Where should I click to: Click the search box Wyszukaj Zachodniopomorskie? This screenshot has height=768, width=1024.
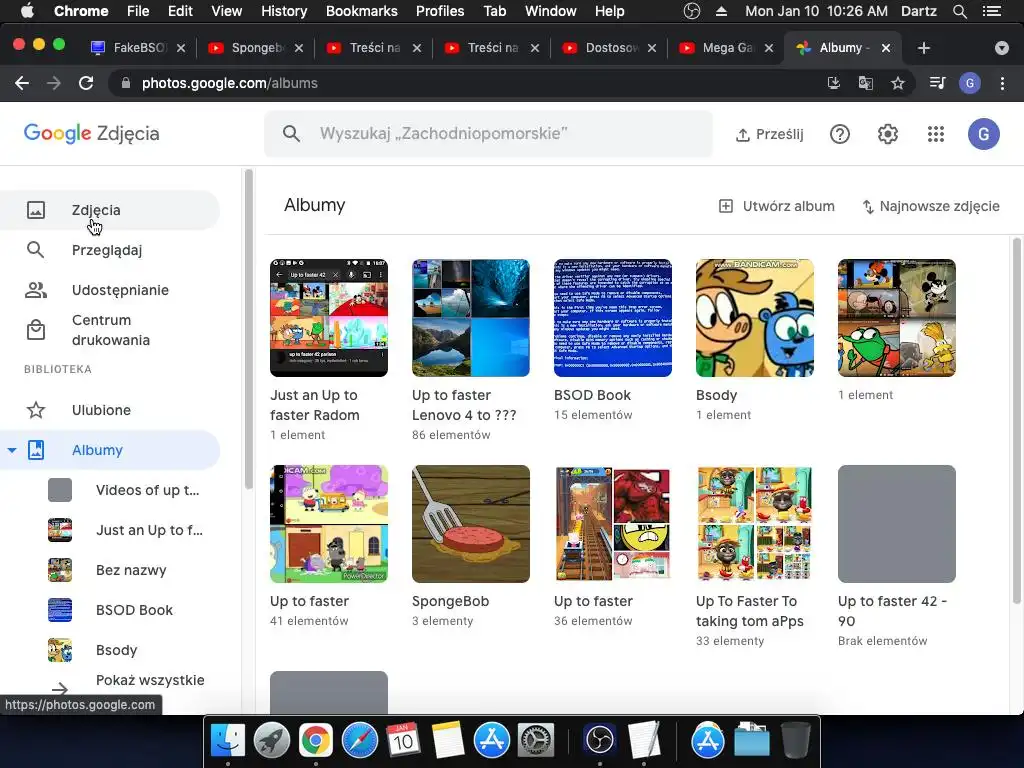coord(488,134)
